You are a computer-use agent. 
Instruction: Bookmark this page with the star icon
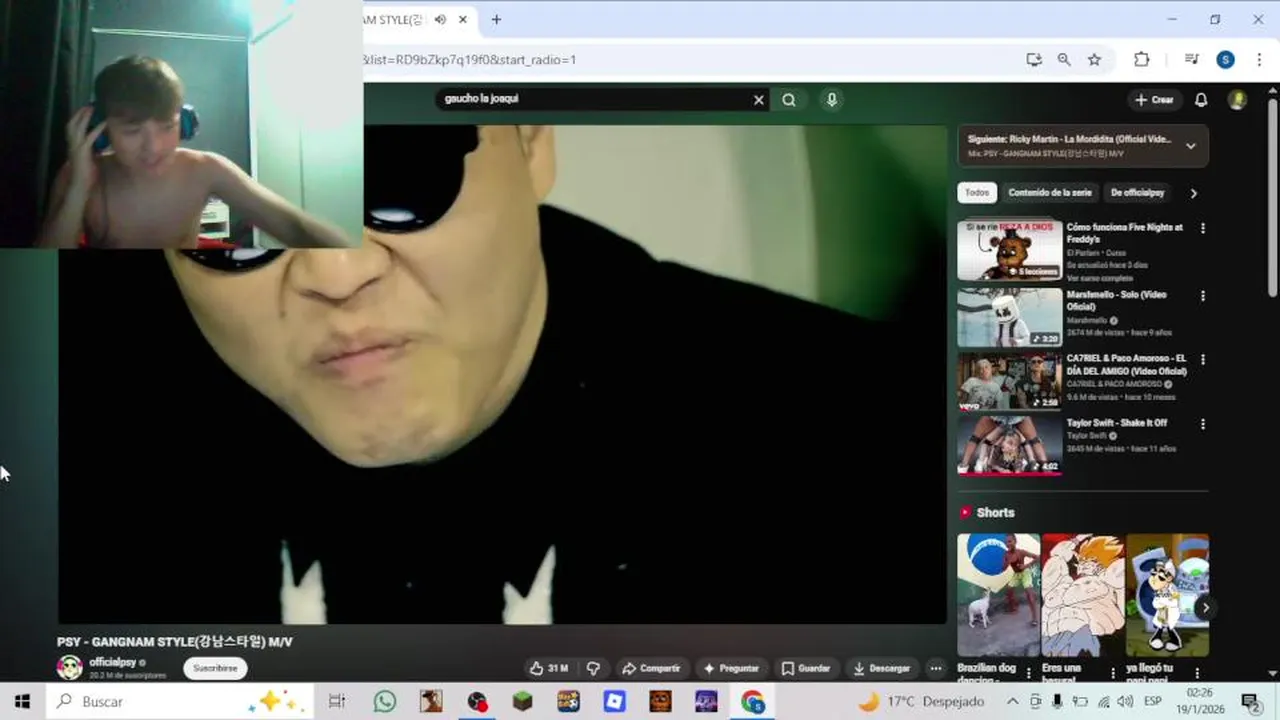[x=1094, y=60]
